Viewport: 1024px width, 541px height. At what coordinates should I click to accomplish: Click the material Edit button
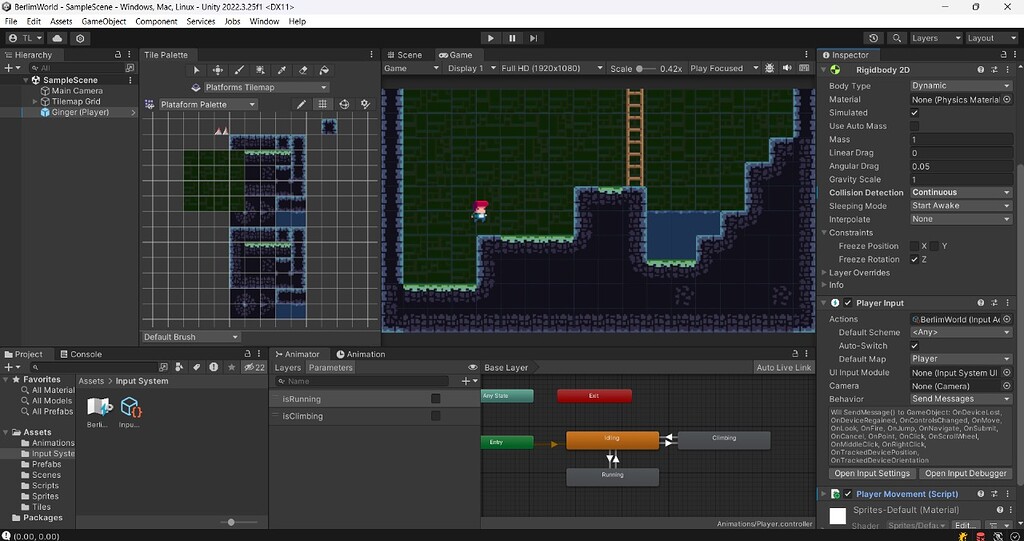[x=965, y=525]
